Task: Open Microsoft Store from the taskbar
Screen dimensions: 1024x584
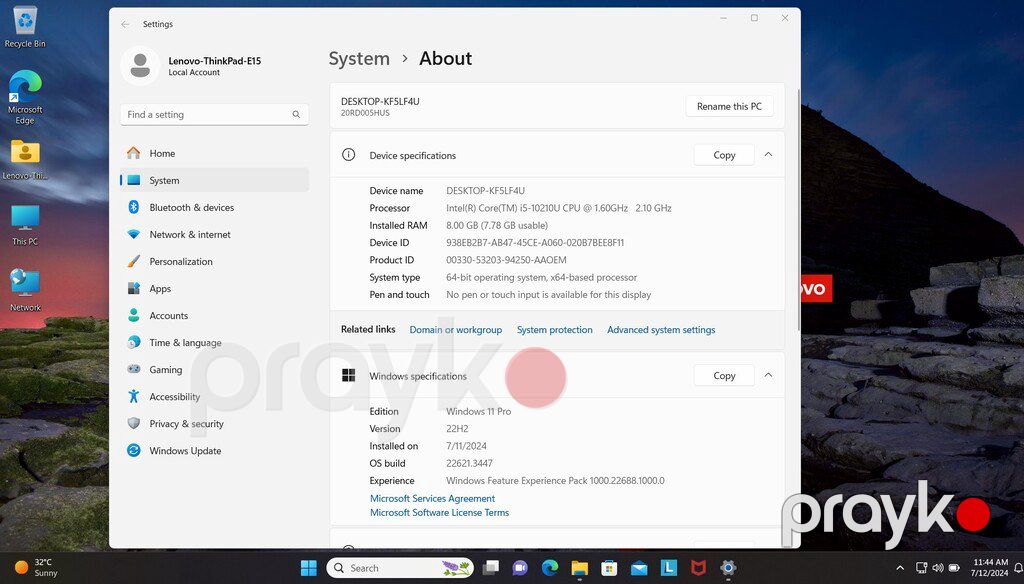Action: click(609, 568)
